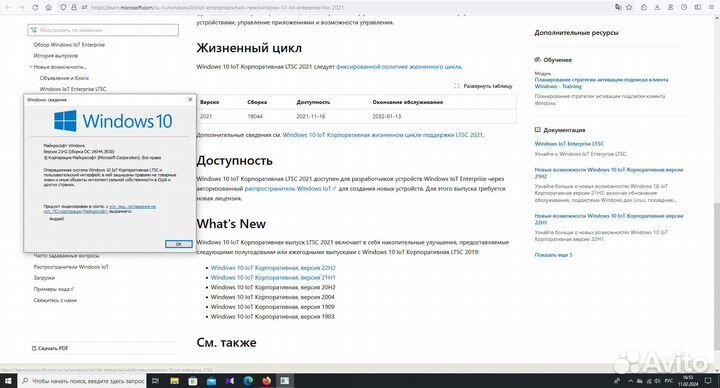The image size is (720, 388).
Task: Open 'Примеры кода' sidebar link
Action: coord(53,289)
